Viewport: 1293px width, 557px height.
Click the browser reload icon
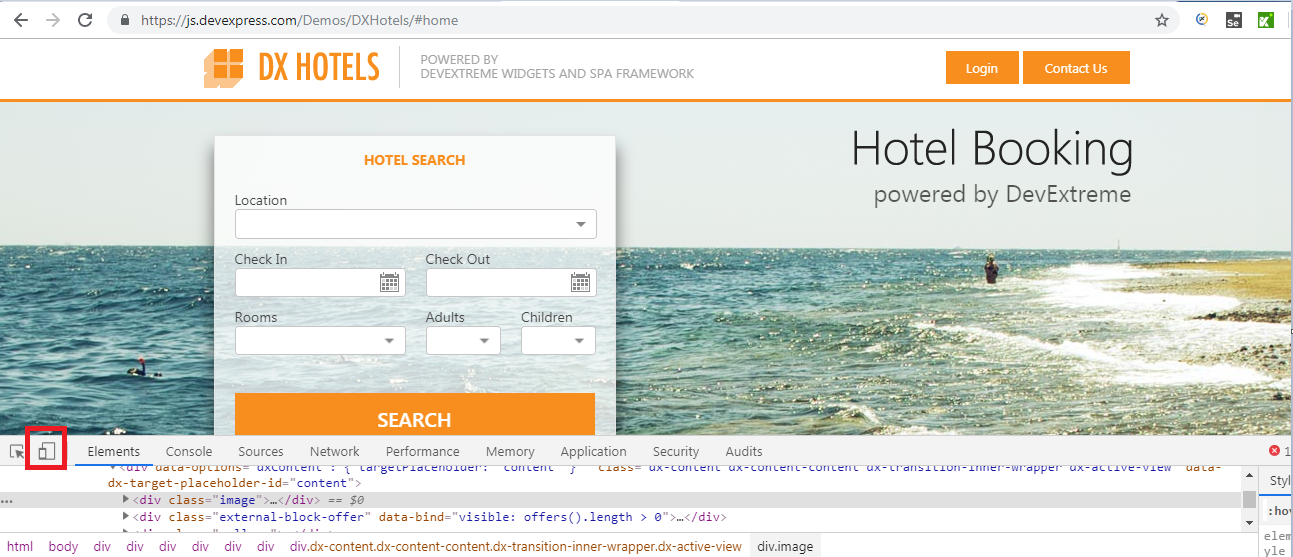click(85, 20)
